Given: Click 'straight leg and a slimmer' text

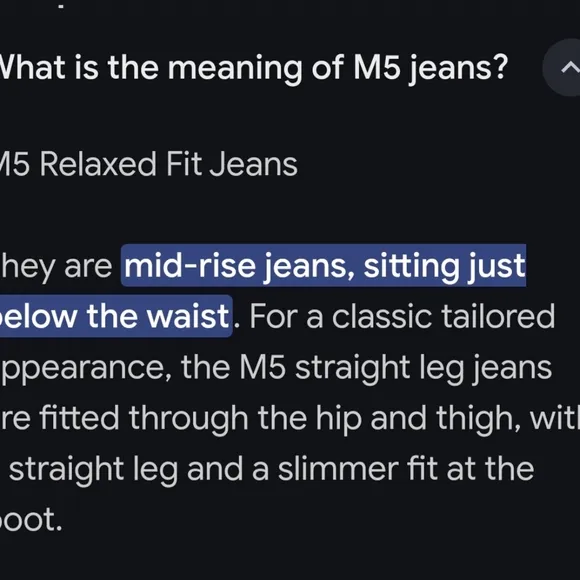Looking at the screenshot, I should tap(204, 470).
